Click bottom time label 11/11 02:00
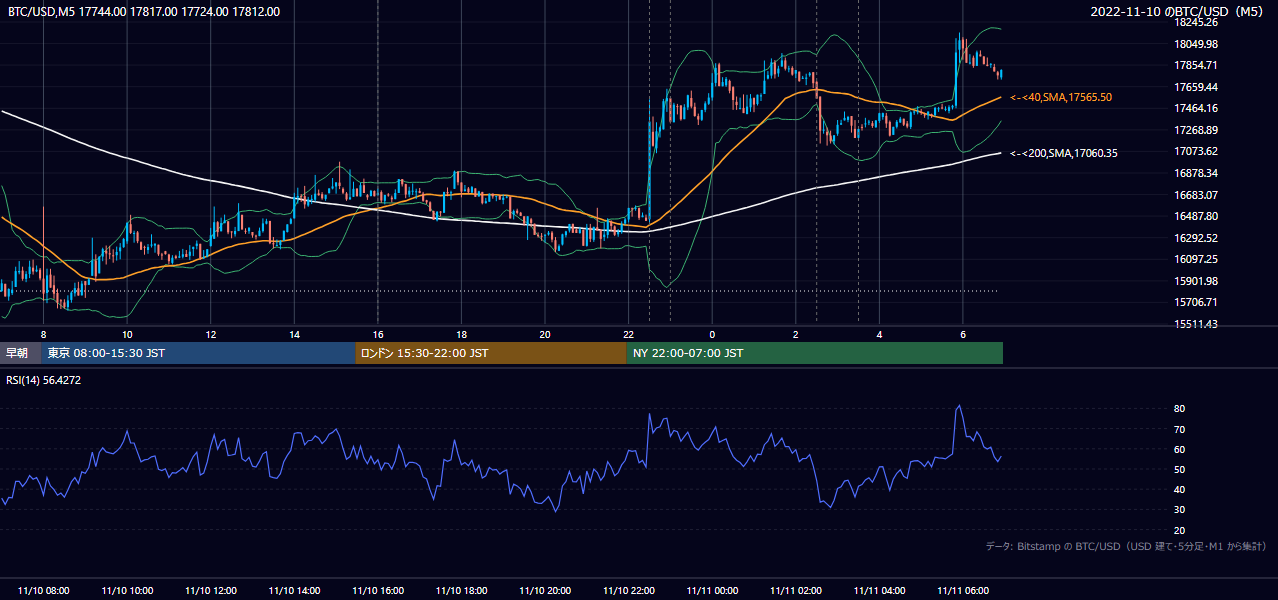The image size is (1278, 600). pyautogui.click(x=796, y=591)
